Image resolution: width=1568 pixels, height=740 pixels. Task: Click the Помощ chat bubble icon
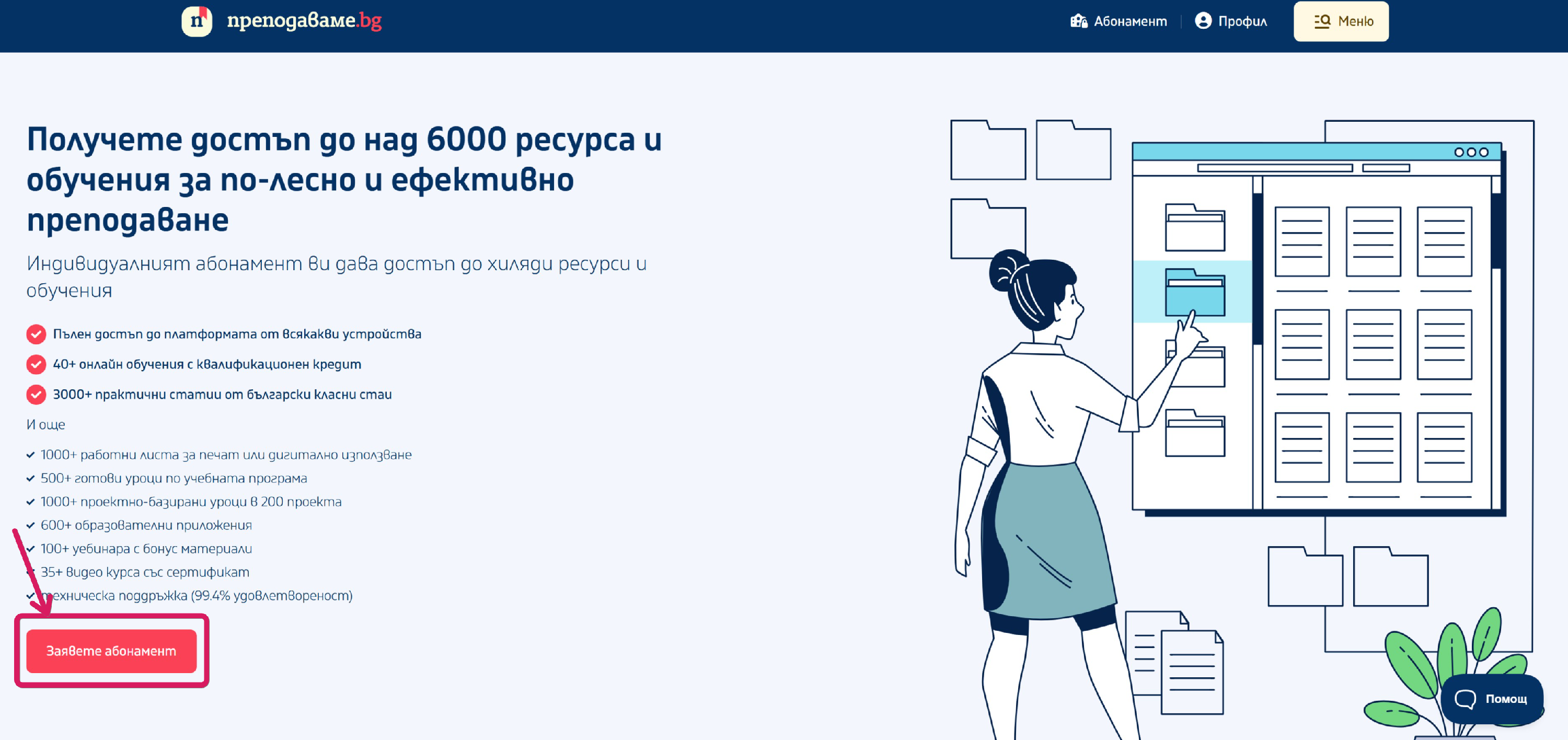pyautogui.click(x=1465, y=699)
